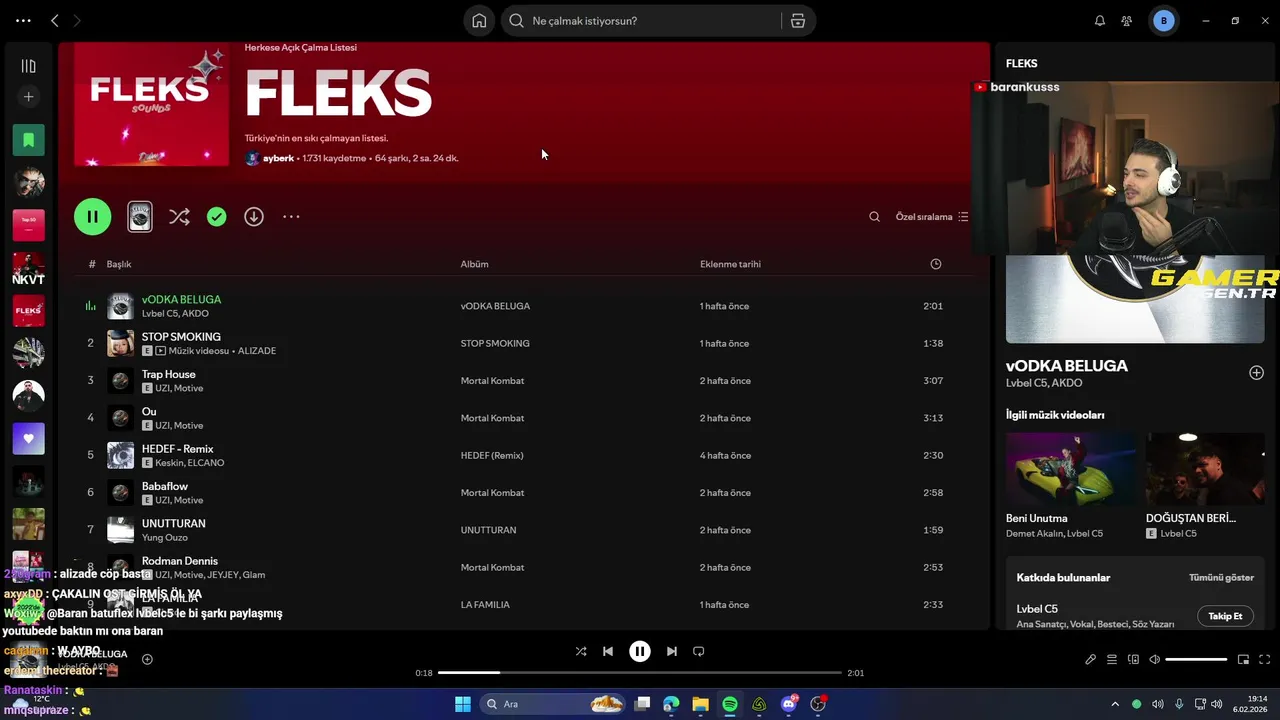This screenshot has width=1280, height=720.
Task: Toggle playlist shuffle next to cover preview
Action: click(179, 216)
